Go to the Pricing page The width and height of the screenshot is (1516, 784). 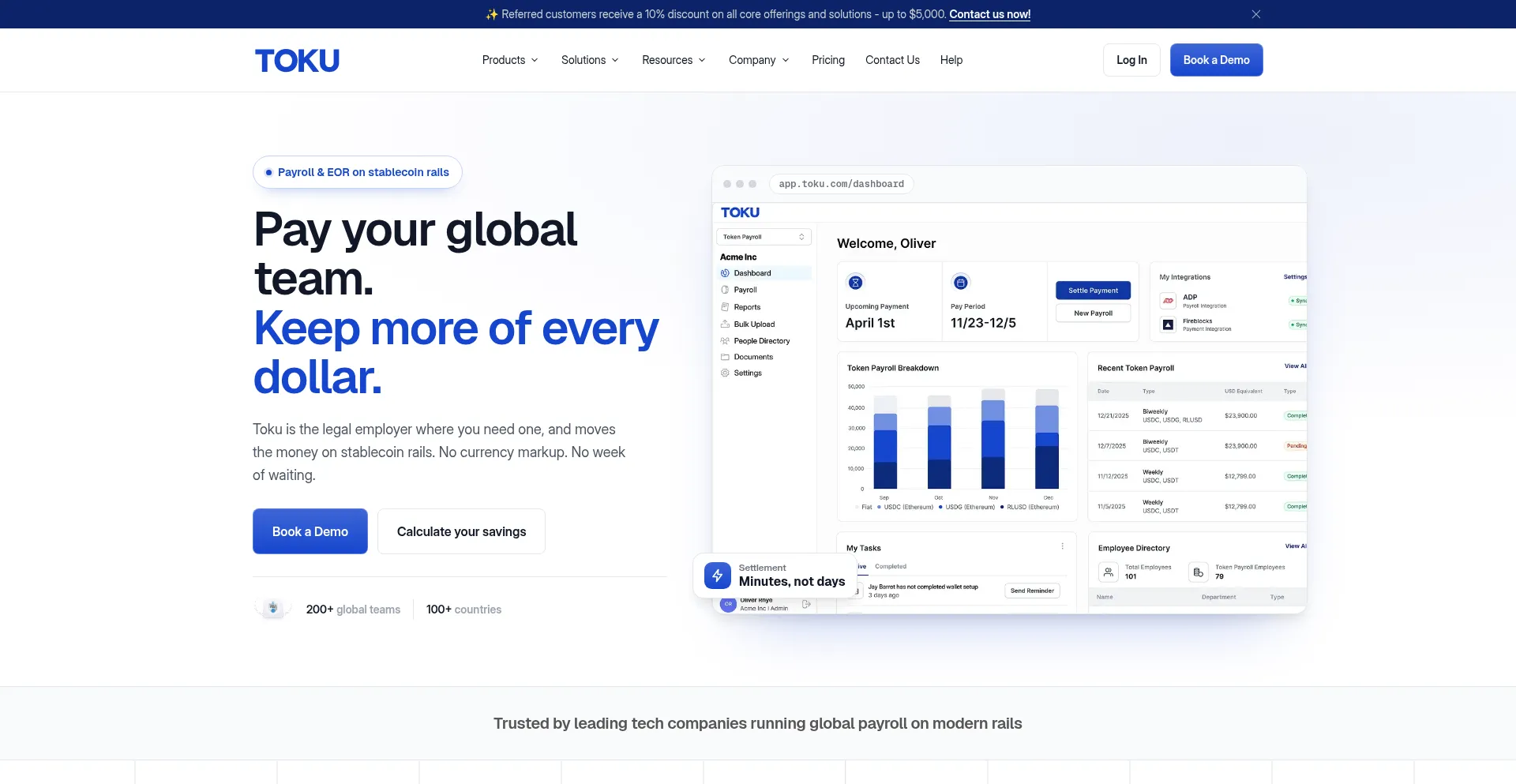pyautogui.click(x=828, y=60)
